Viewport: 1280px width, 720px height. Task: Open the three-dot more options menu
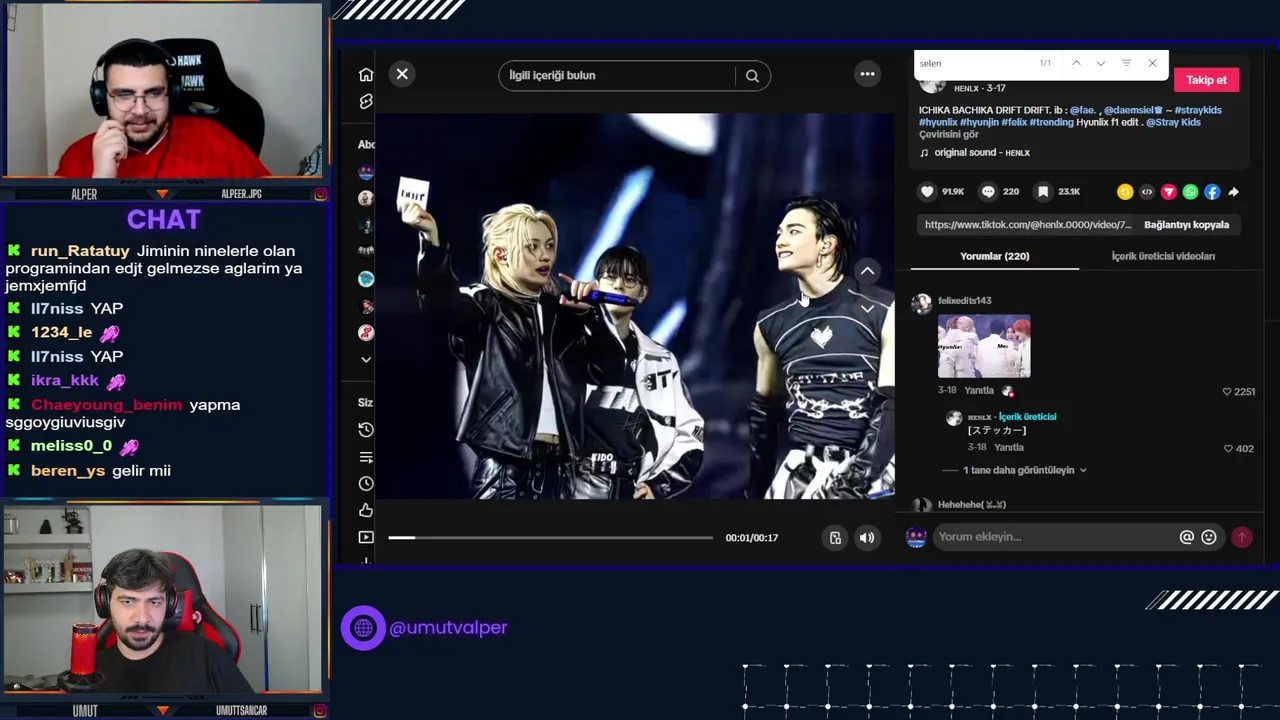pos(867,74)
